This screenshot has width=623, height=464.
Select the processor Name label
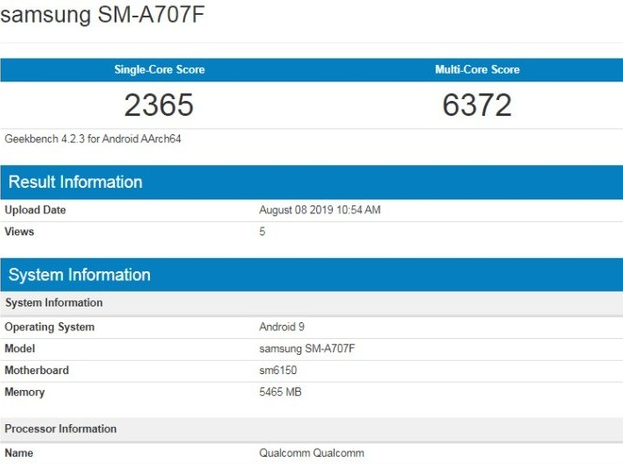coord(19,453)
